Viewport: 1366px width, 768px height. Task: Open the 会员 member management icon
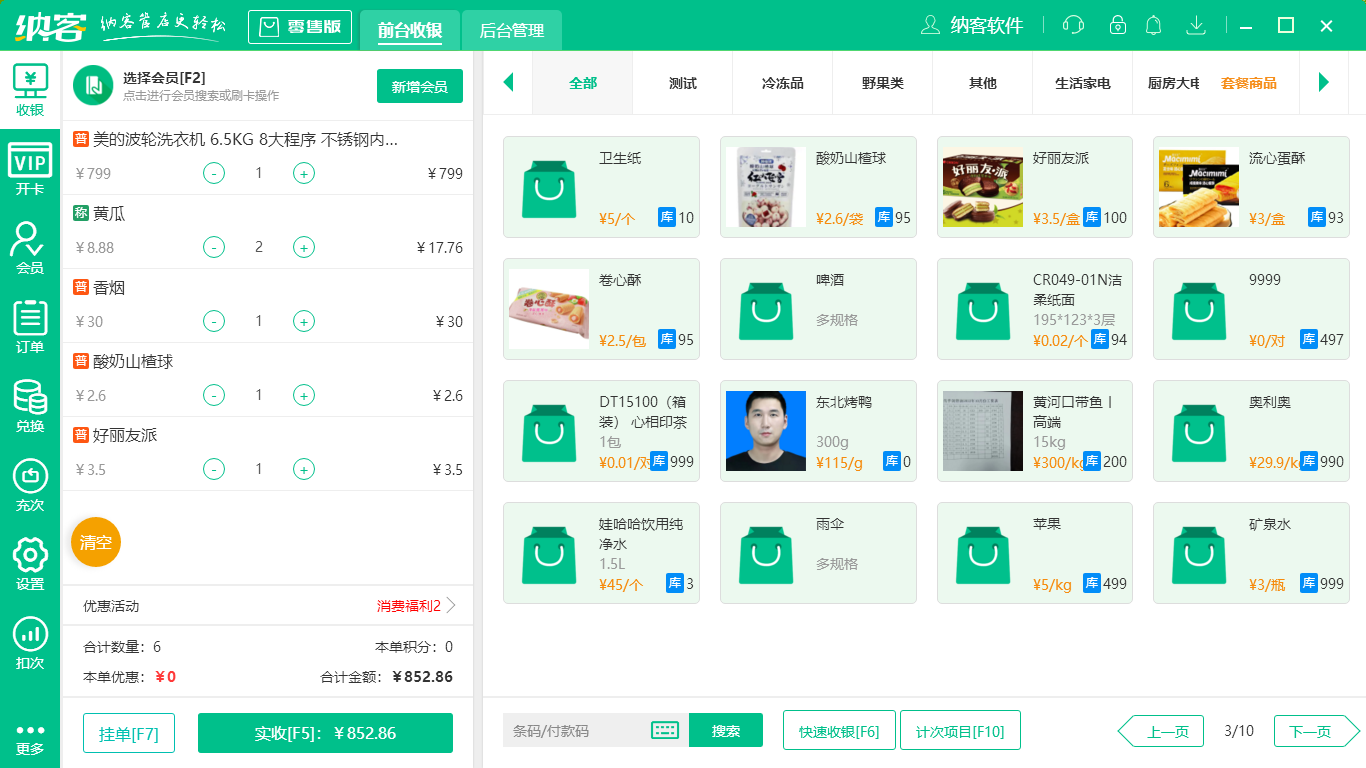pyautogui.click(x=30, y=245)
